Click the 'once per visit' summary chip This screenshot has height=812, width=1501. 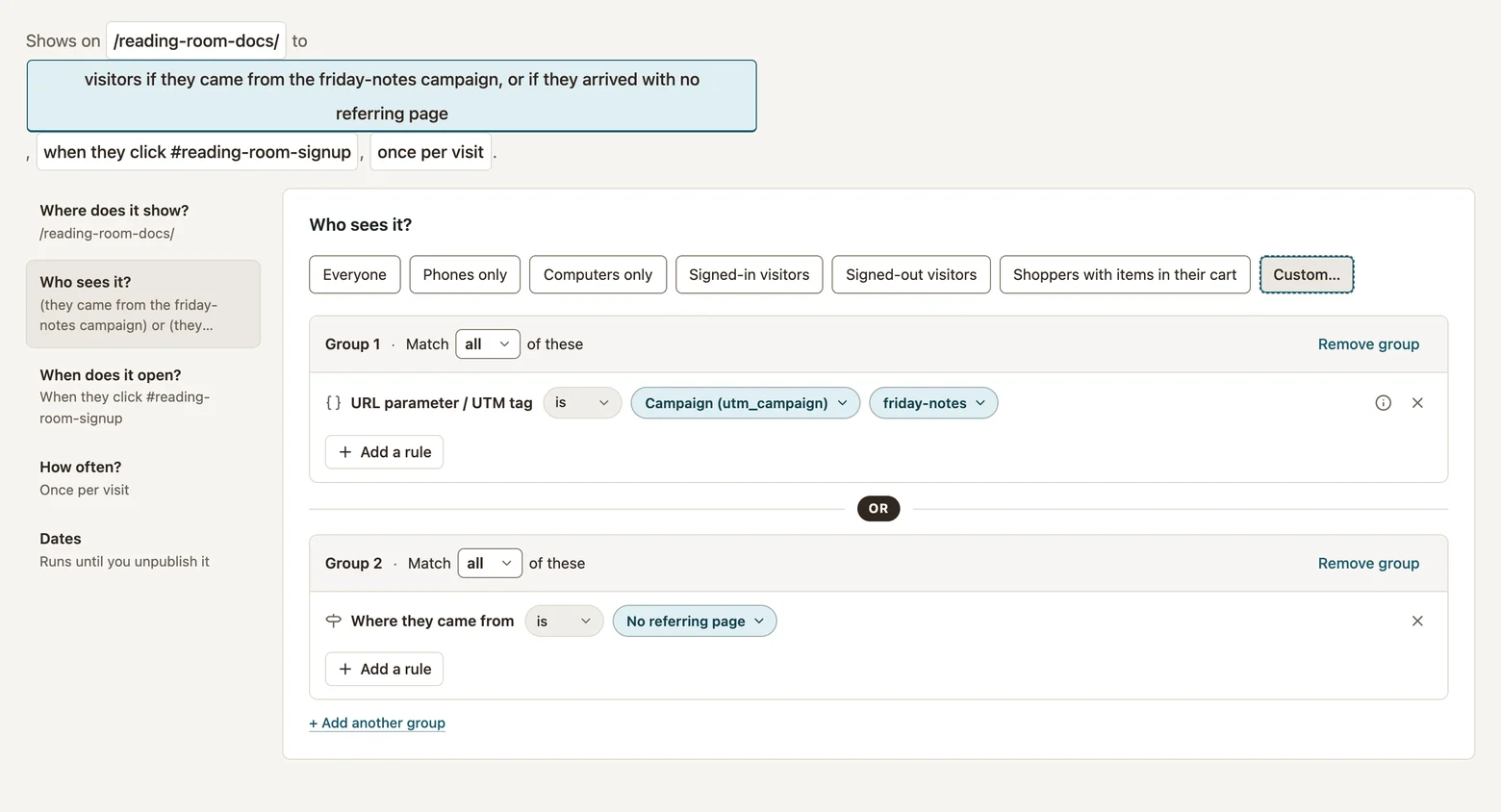pos(431,152)
